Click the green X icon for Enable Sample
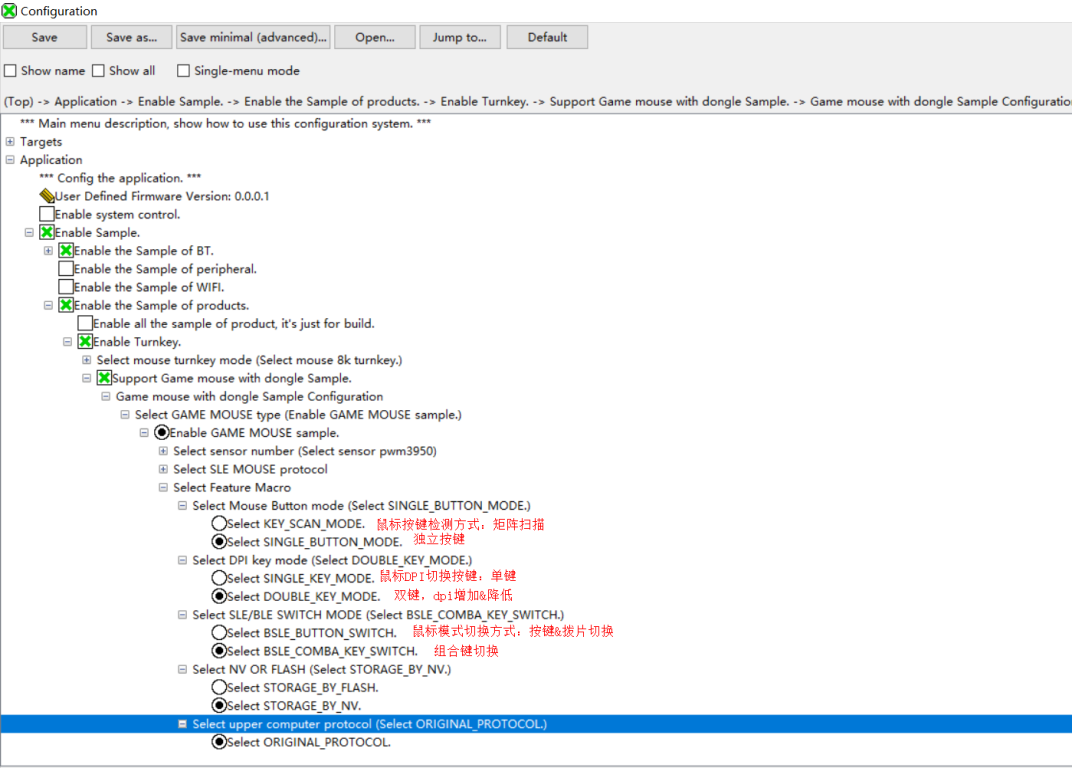Image resolution: width=1072 pixels, height=768 pixels. pos(47,232)
